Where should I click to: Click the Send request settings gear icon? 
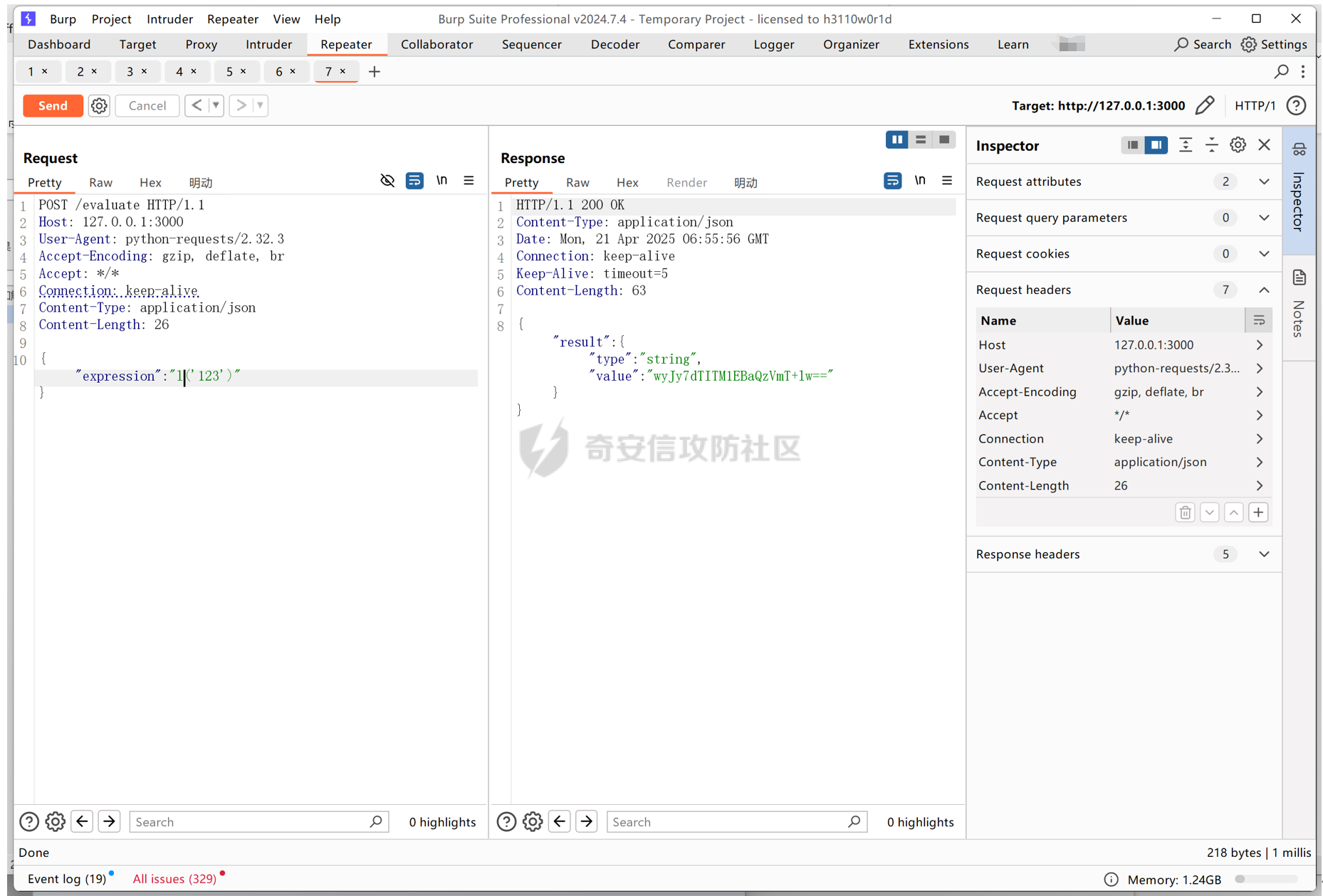pos(99,105)
